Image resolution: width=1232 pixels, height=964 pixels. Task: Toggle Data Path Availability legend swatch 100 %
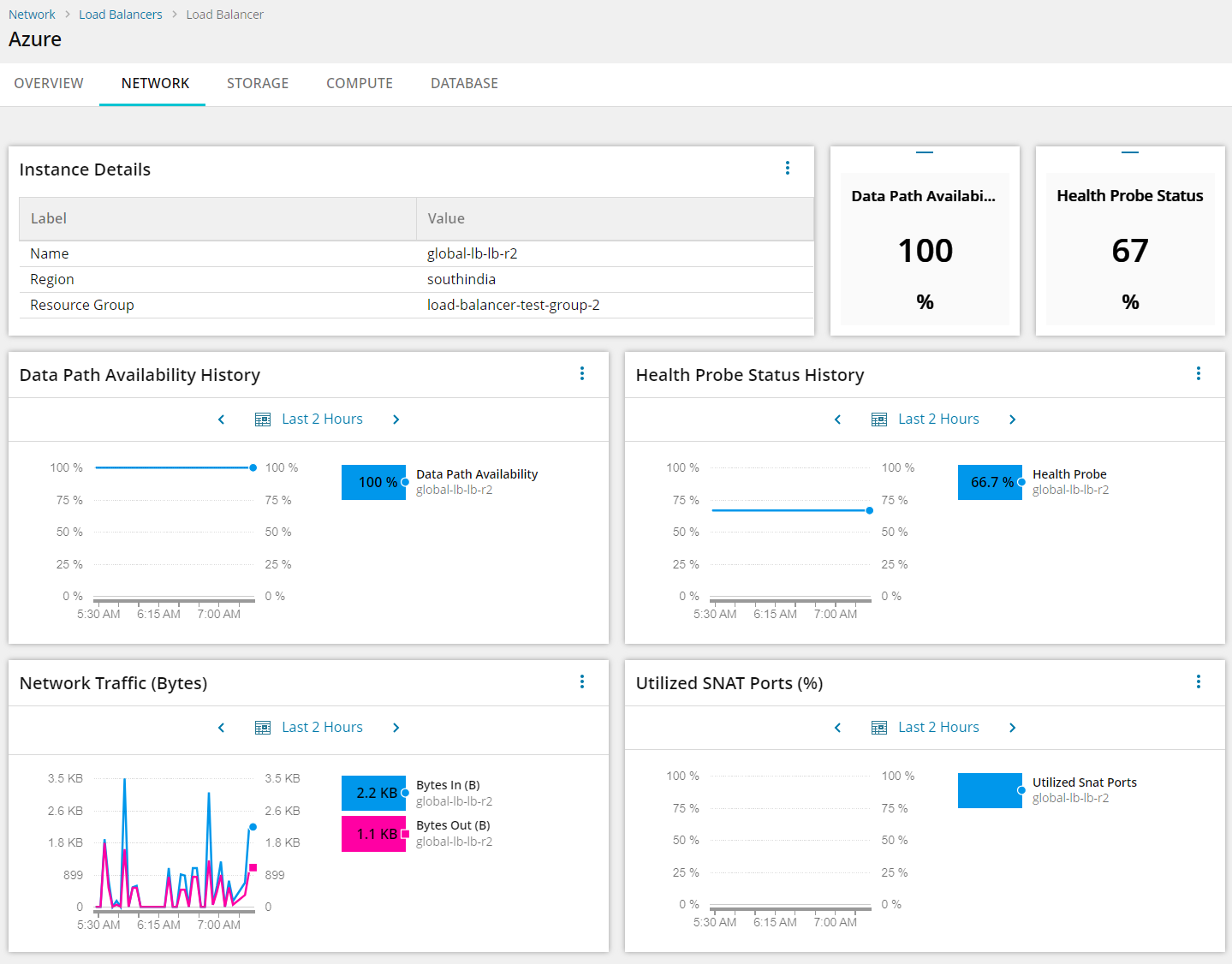[374, 482]
